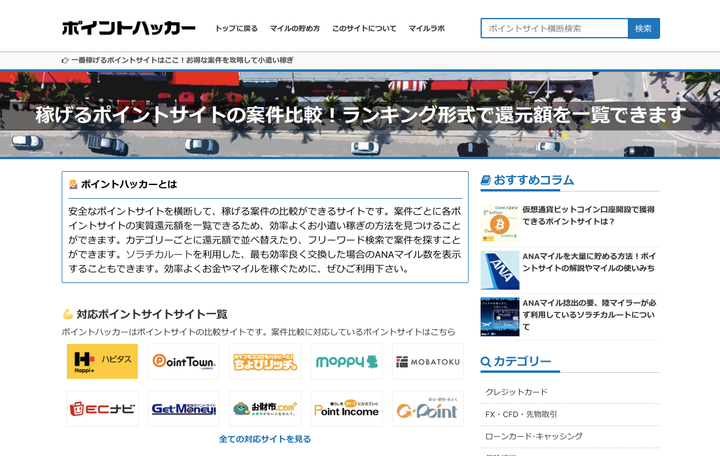Open the お財布.com logo tile
The width and height of the screenshot is (720, 456).
[265, 409]
